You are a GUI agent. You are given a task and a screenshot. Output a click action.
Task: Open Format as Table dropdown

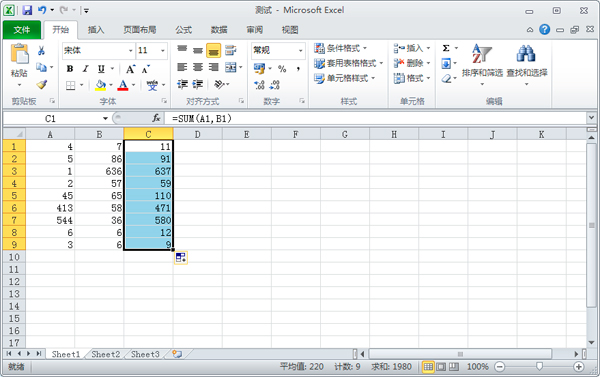(x=348, y=63)
